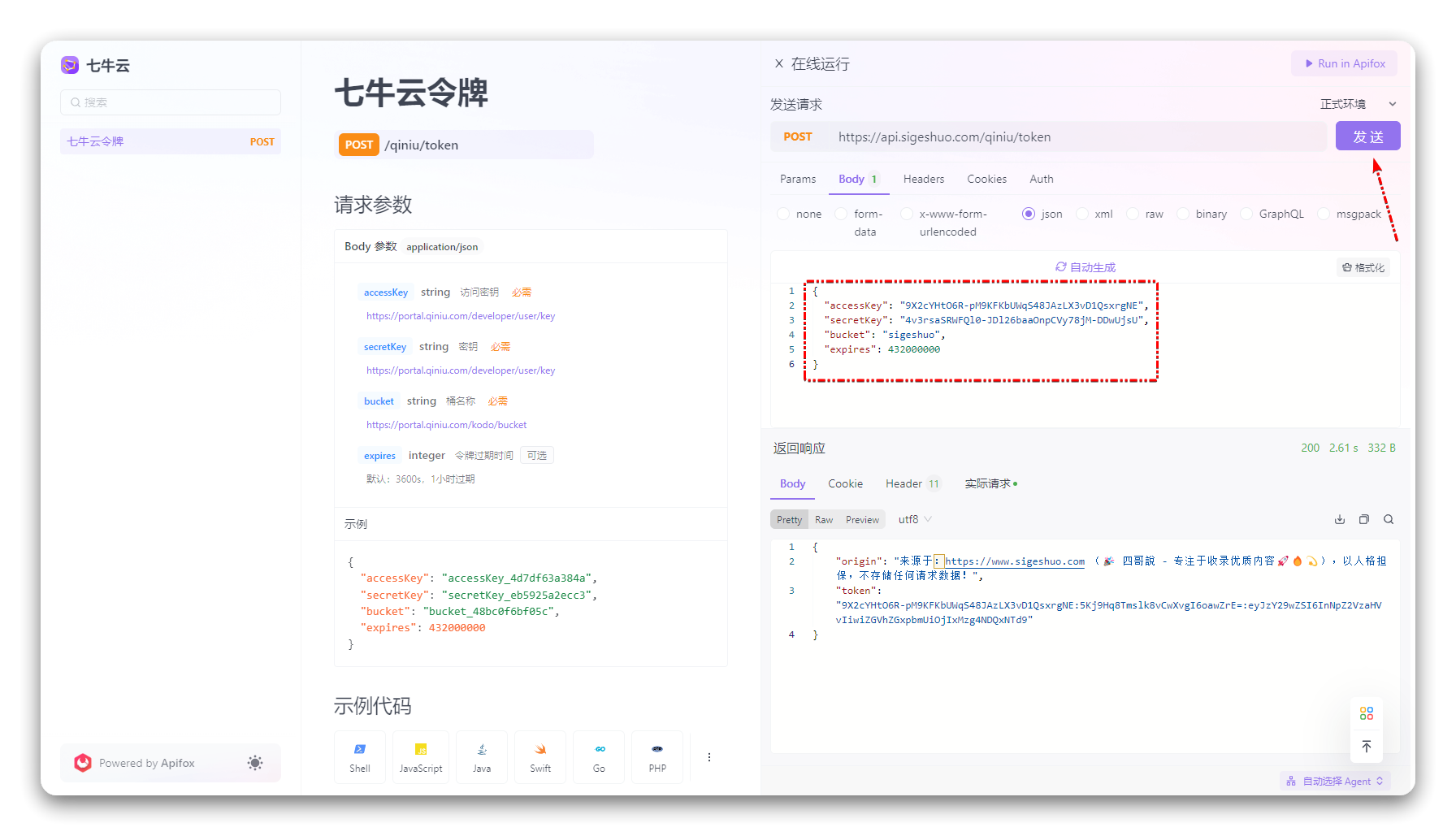Click the 自动生成 auto-generate link
Viewport: 1456px width, 836px height.
(x=1092, y=266)
